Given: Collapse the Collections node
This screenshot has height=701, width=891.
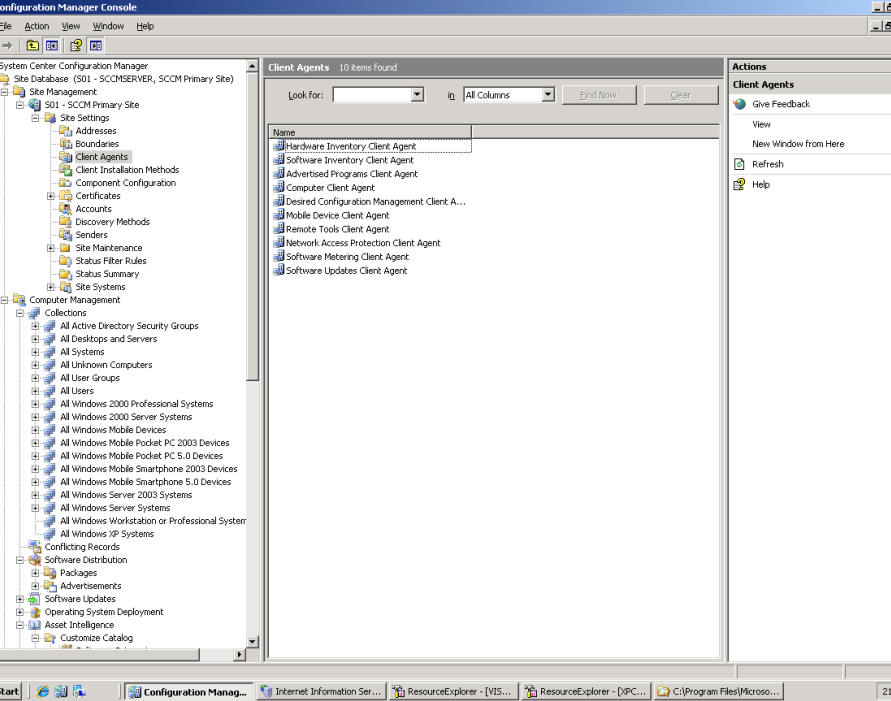Looking at the screenshot, I should pos(20,313).
